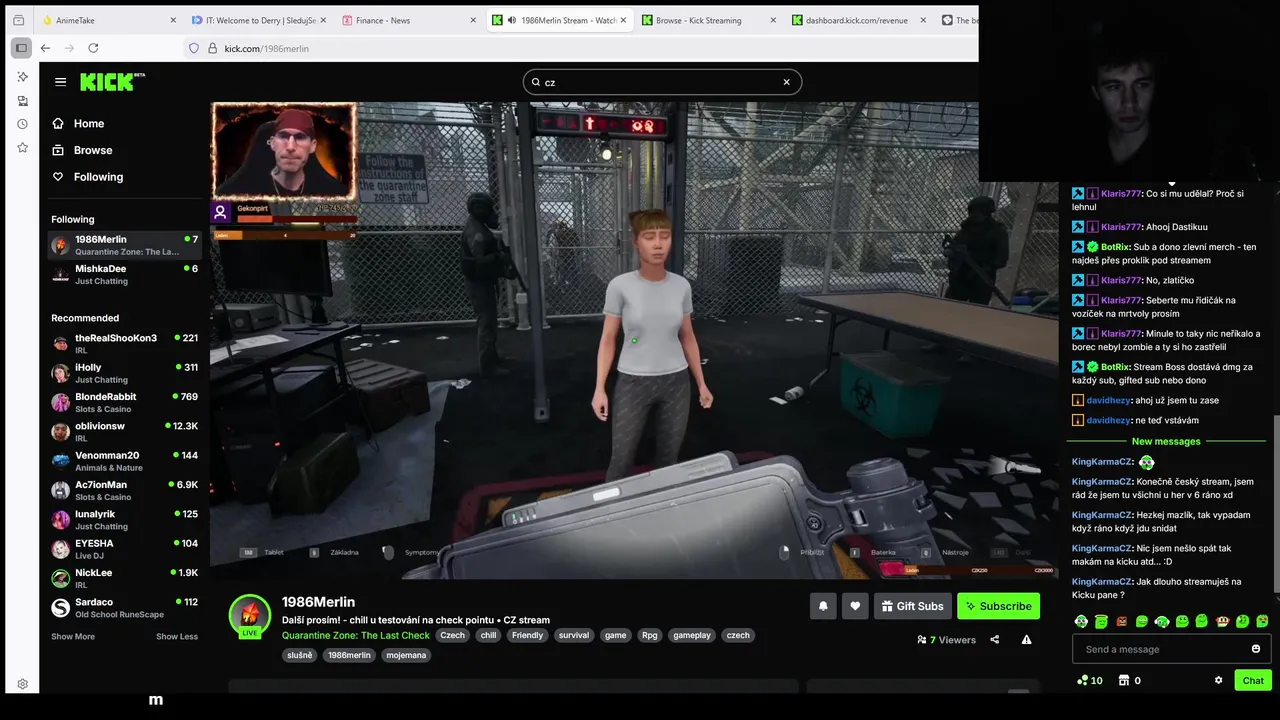
Task: Open the emoji picker in chat input
Action: [x=1256, y=649]
